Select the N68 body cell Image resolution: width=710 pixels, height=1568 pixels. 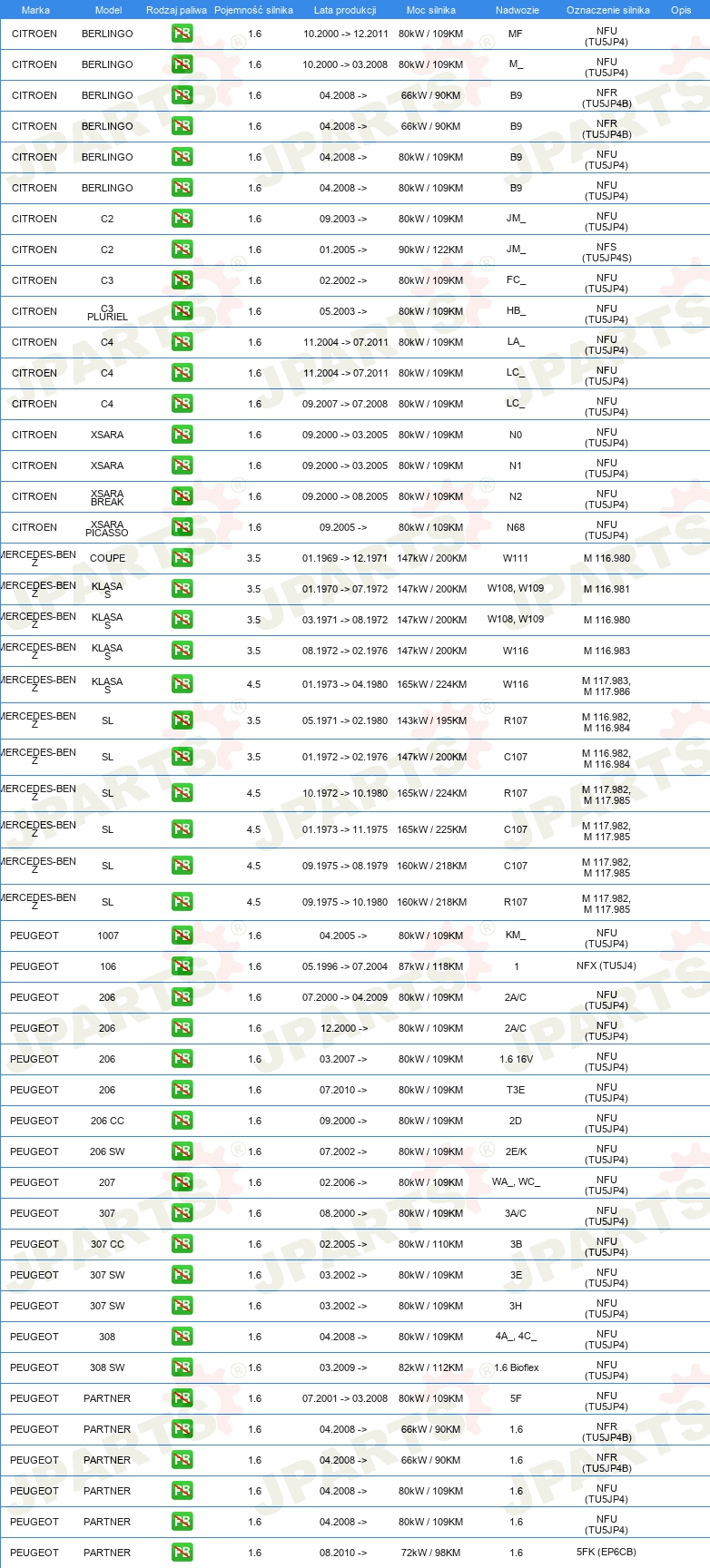[x=516, y=527]
